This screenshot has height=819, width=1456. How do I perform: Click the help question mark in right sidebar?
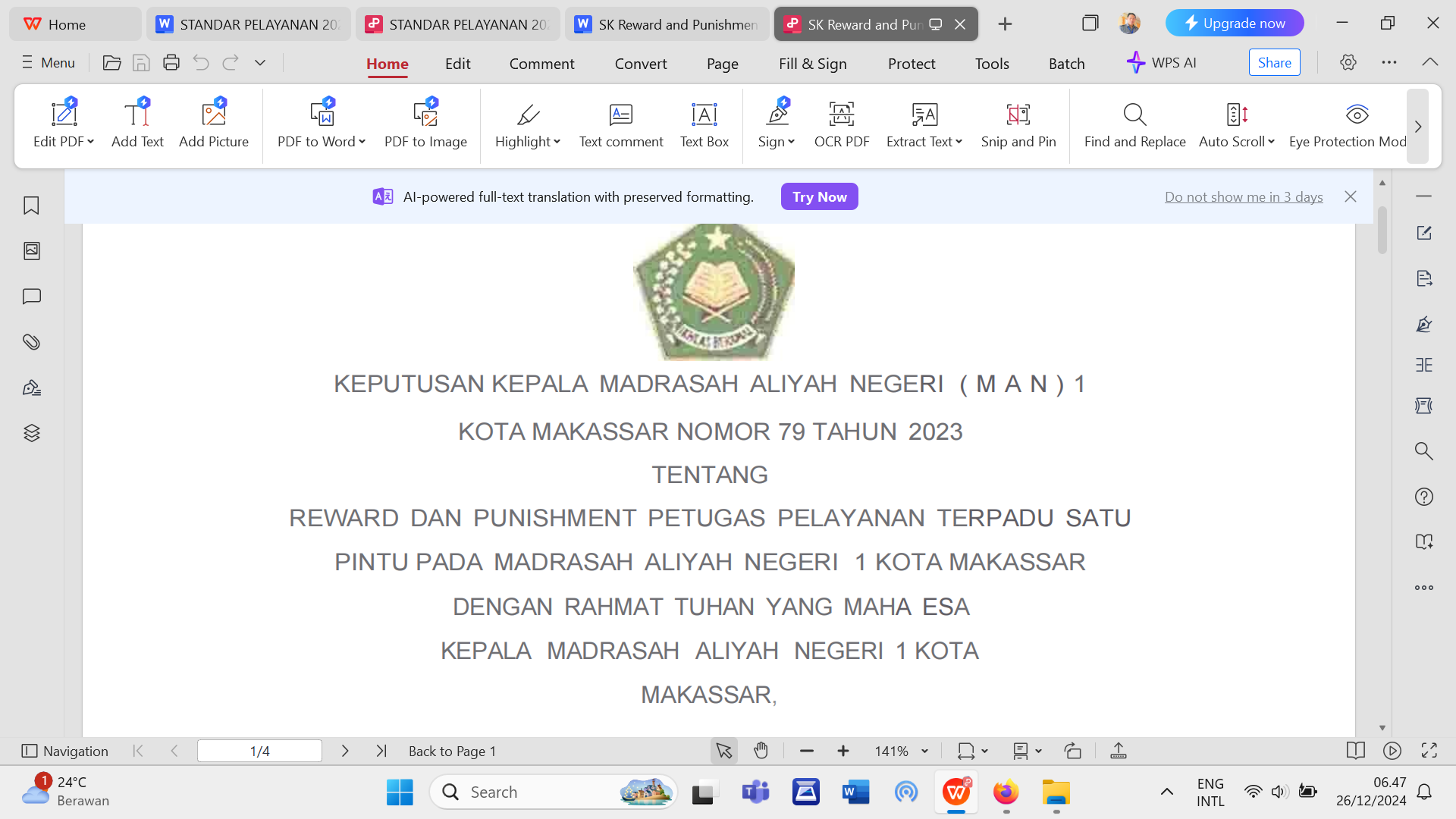[1424, 497]
